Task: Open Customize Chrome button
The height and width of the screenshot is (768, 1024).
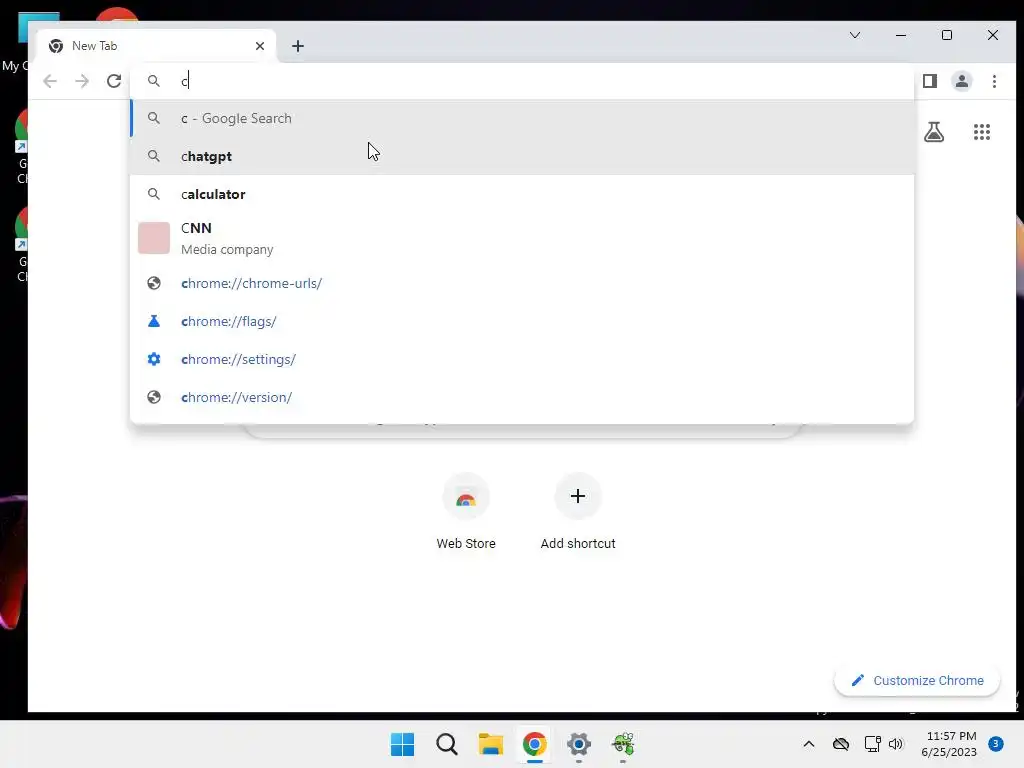Action: pyautogui.click(x=917, y=680)
